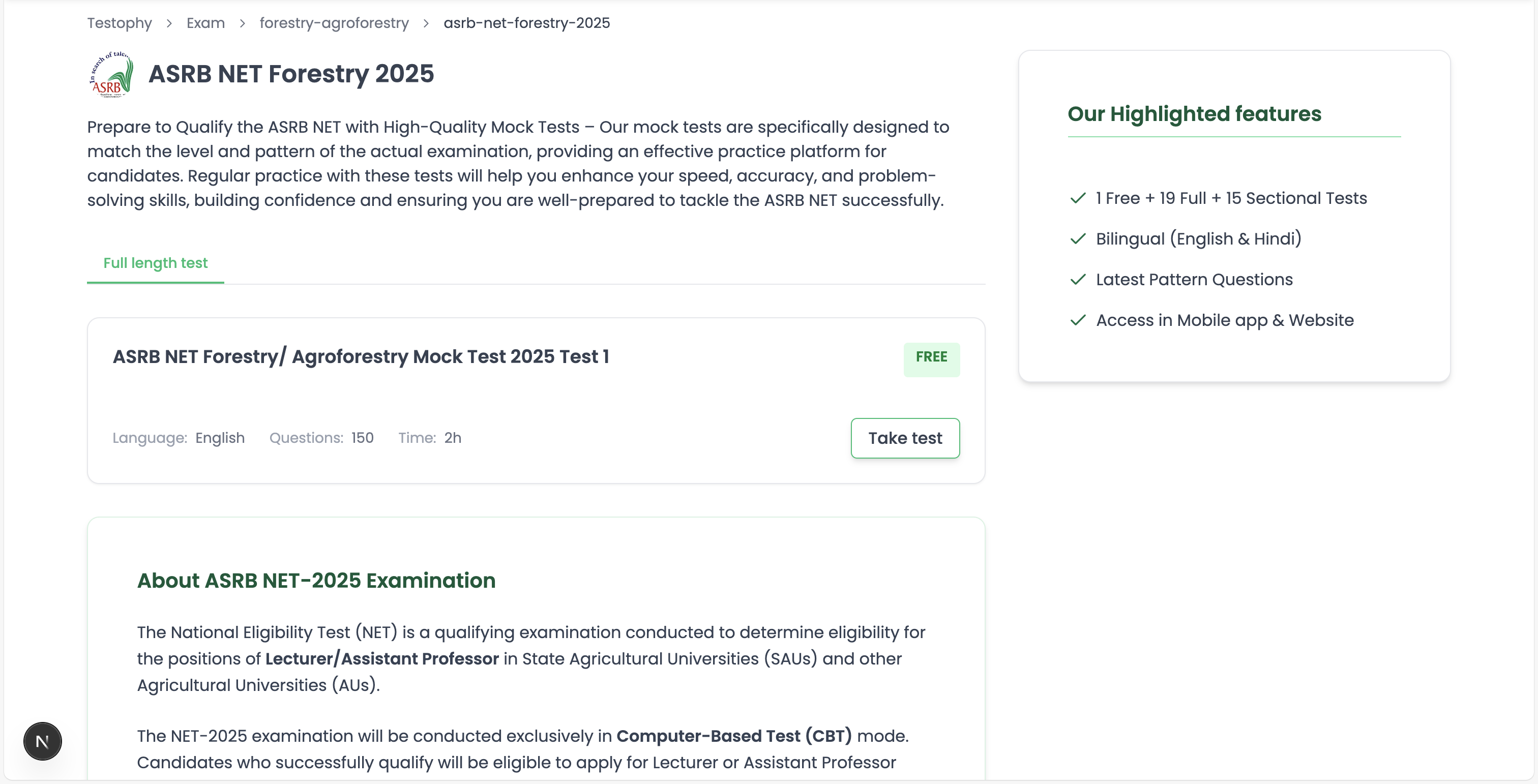The height and width of the screenshot is (784, 1538).
Task: Click chevron before asrb-net-forestry-2025 breadcrumb
Action: coord(426,23)
